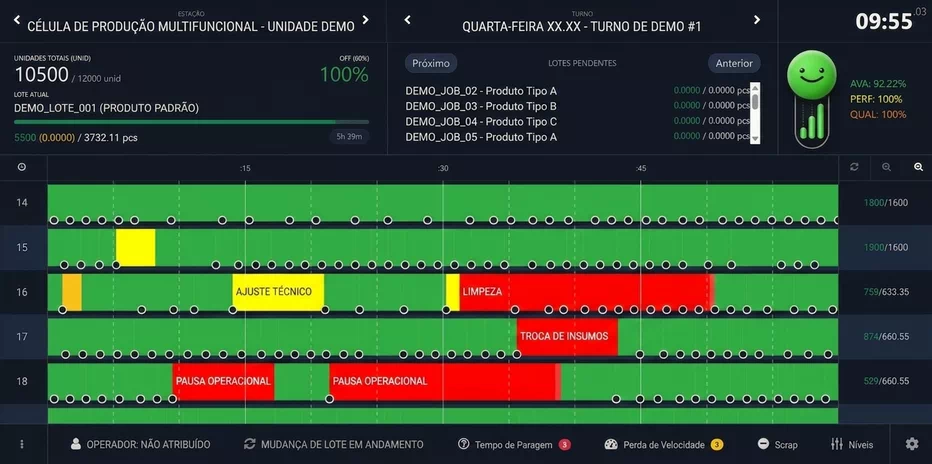Click the QUAL: 100% value
Viewport: 932px width, 464px height.
click(878, 115)
